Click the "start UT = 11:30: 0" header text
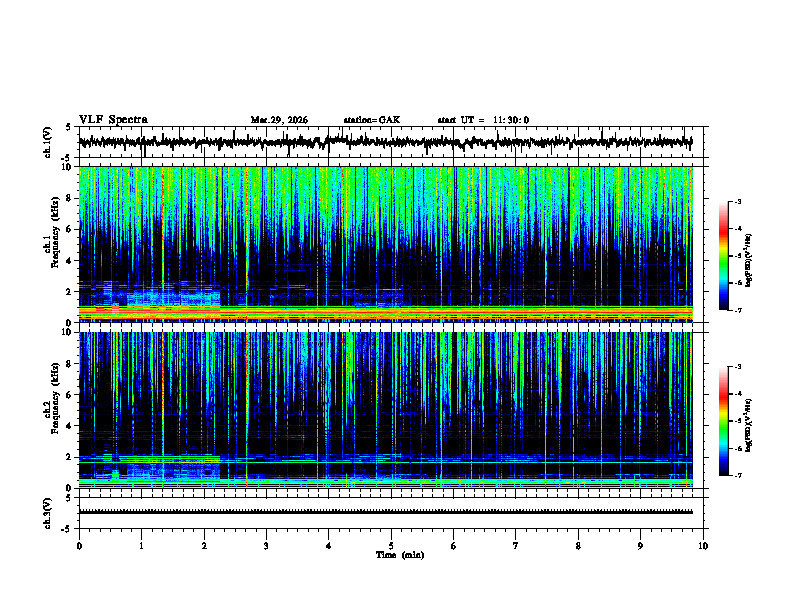 point(483,120)
